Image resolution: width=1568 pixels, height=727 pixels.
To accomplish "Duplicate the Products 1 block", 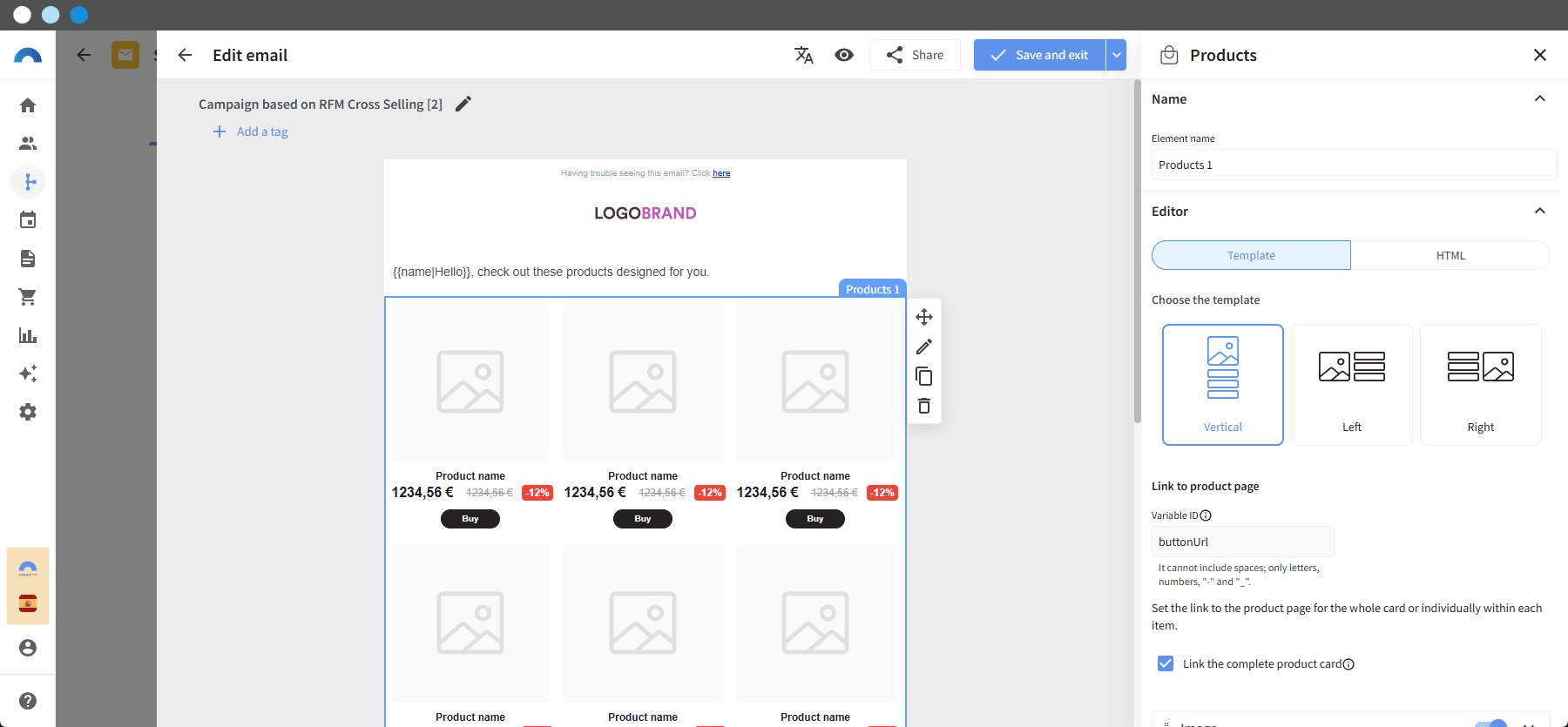I will tap(924, 376).
